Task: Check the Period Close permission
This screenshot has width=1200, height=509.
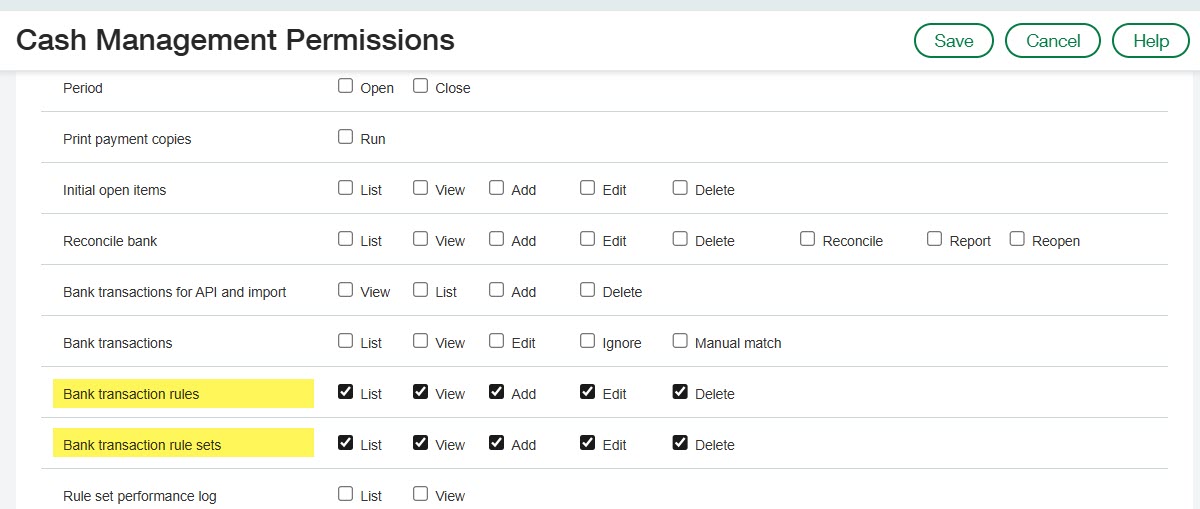Action: click(421, 86)
